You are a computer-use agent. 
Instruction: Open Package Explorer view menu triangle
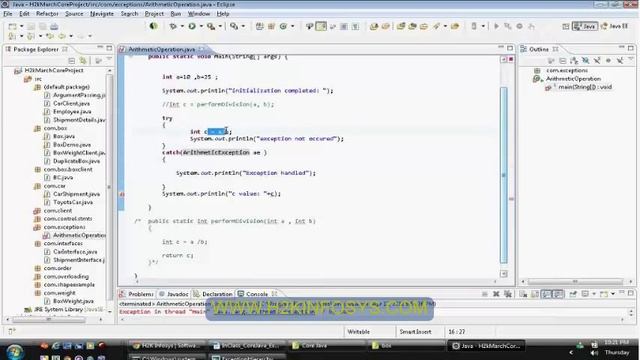[x=109, y=60]
